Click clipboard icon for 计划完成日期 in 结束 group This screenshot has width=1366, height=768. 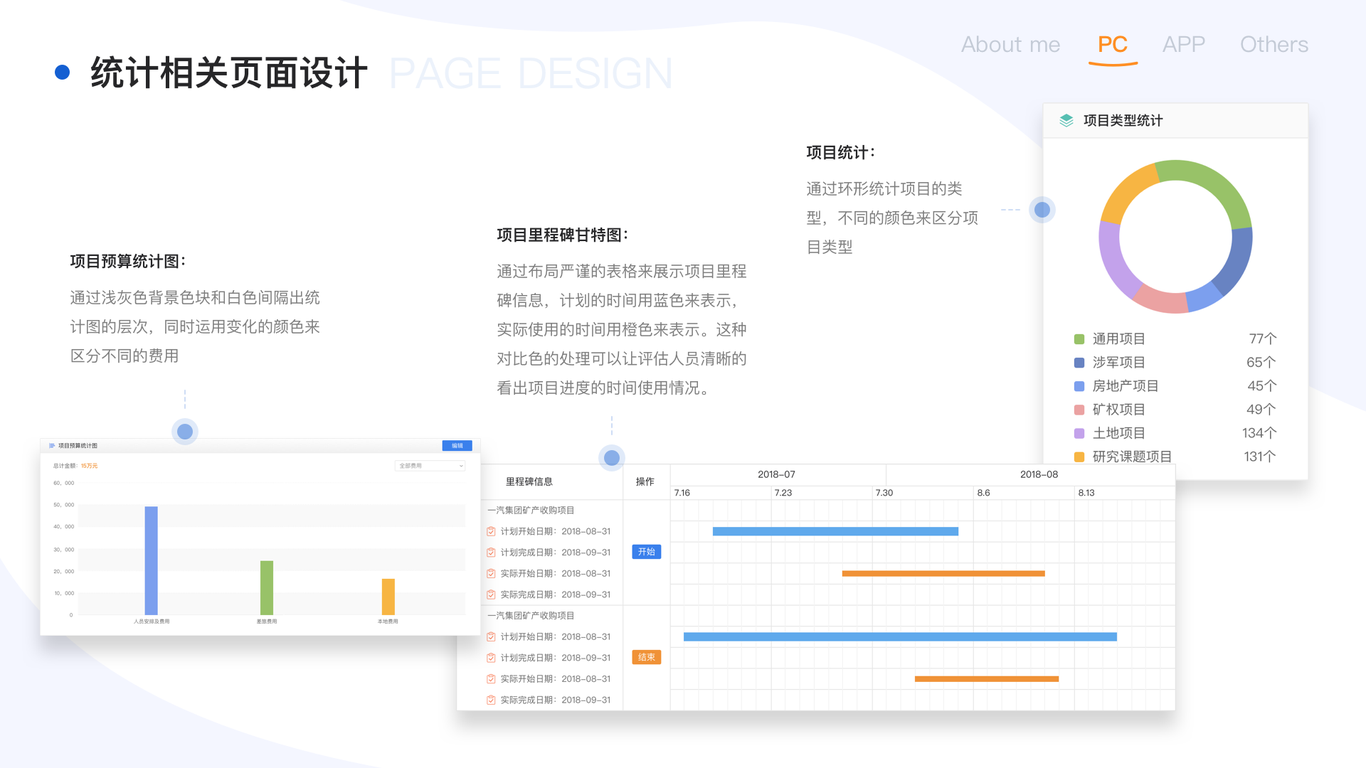491,657
